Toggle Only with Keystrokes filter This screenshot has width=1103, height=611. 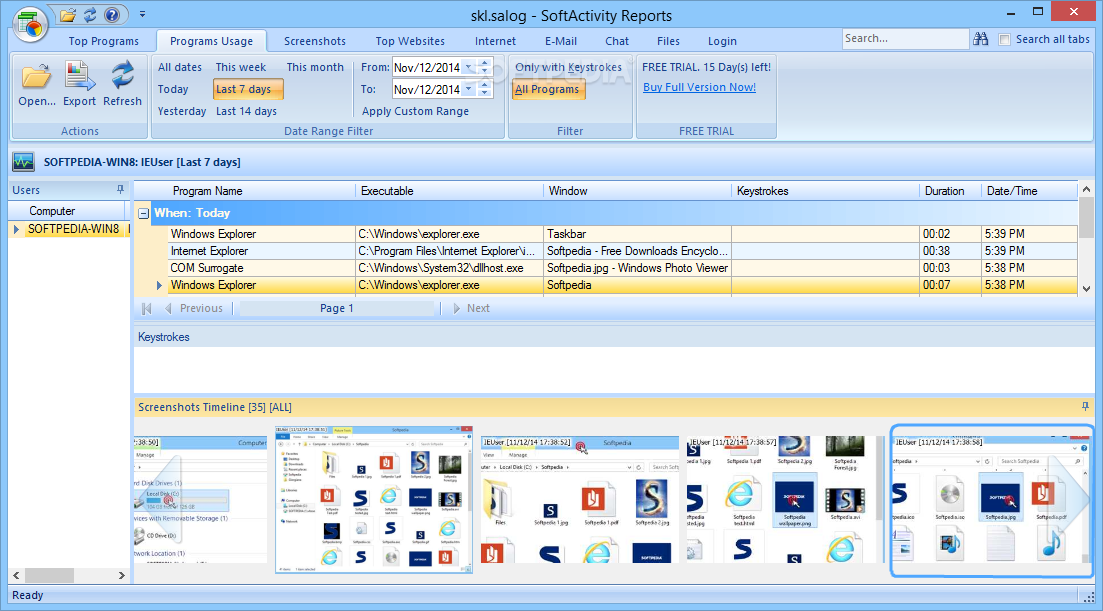tap(568, 67)
